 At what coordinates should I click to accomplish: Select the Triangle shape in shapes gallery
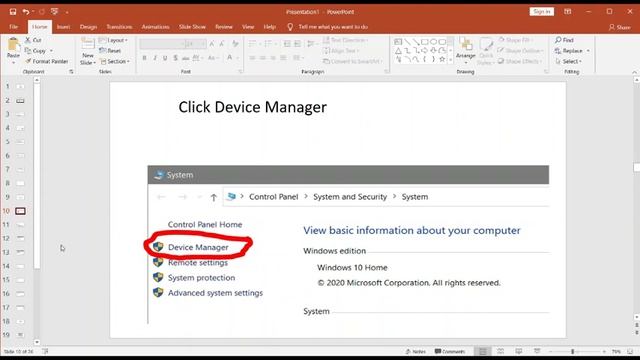pyautogui.click(x=398, y=51)
